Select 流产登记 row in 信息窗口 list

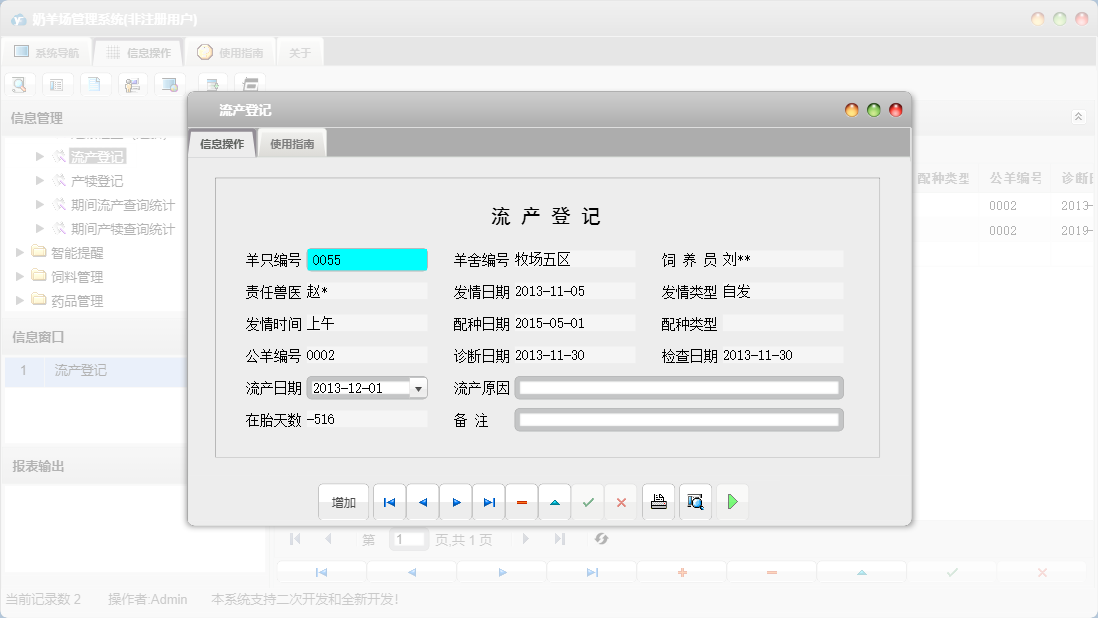pos(95,371)
